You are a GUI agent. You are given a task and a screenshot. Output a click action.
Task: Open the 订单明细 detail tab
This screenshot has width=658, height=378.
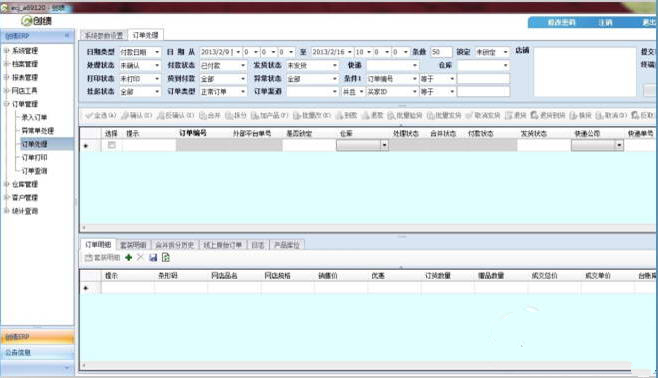coord(98,244)
